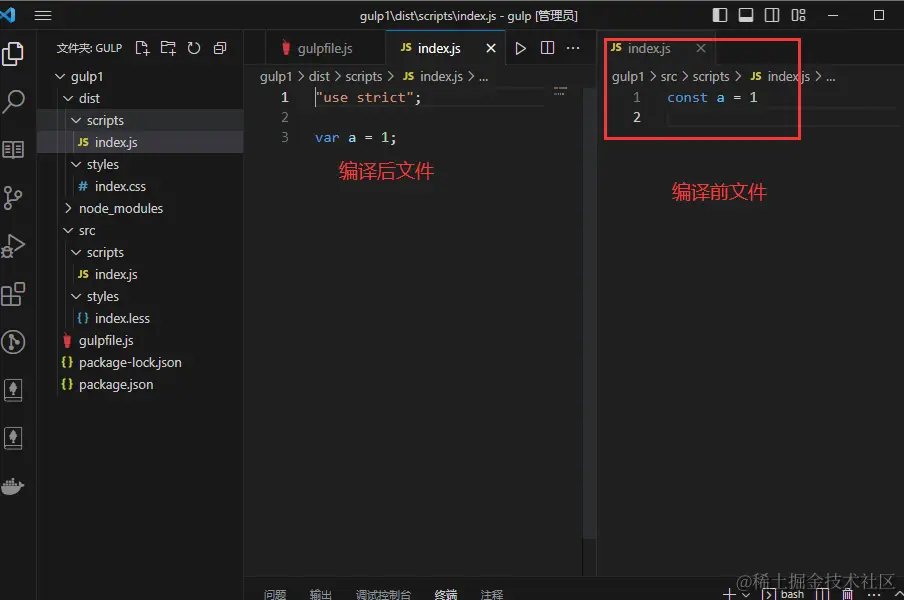This screenshot has height=600, width=904.
Task: Collapse the gulp1 root folder
Action: [60, 76]
